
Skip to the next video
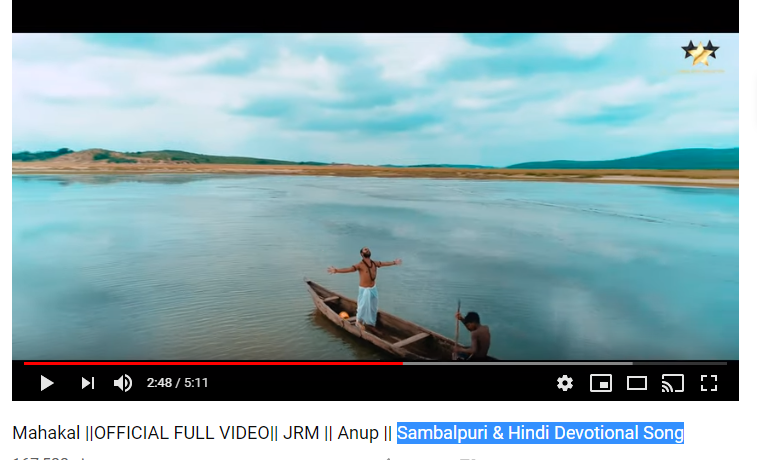pyautogui.click(x=87, y=383)
